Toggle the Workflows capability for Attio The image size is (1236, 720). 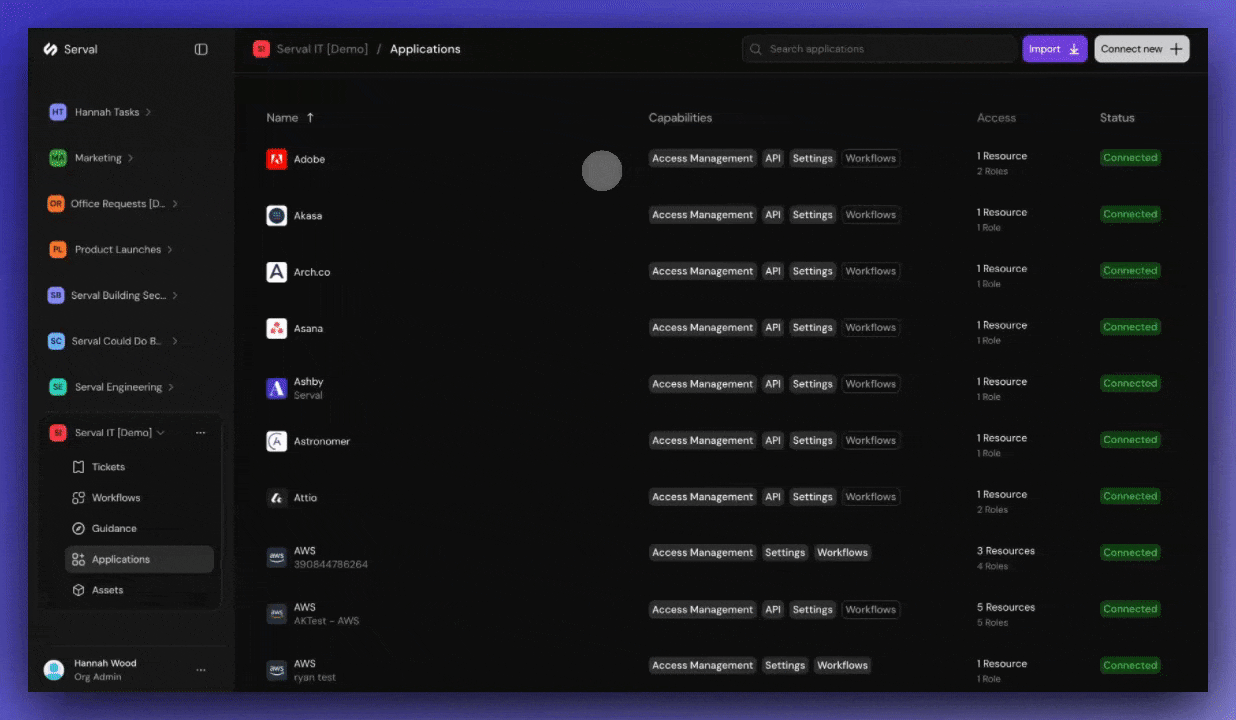870,496
